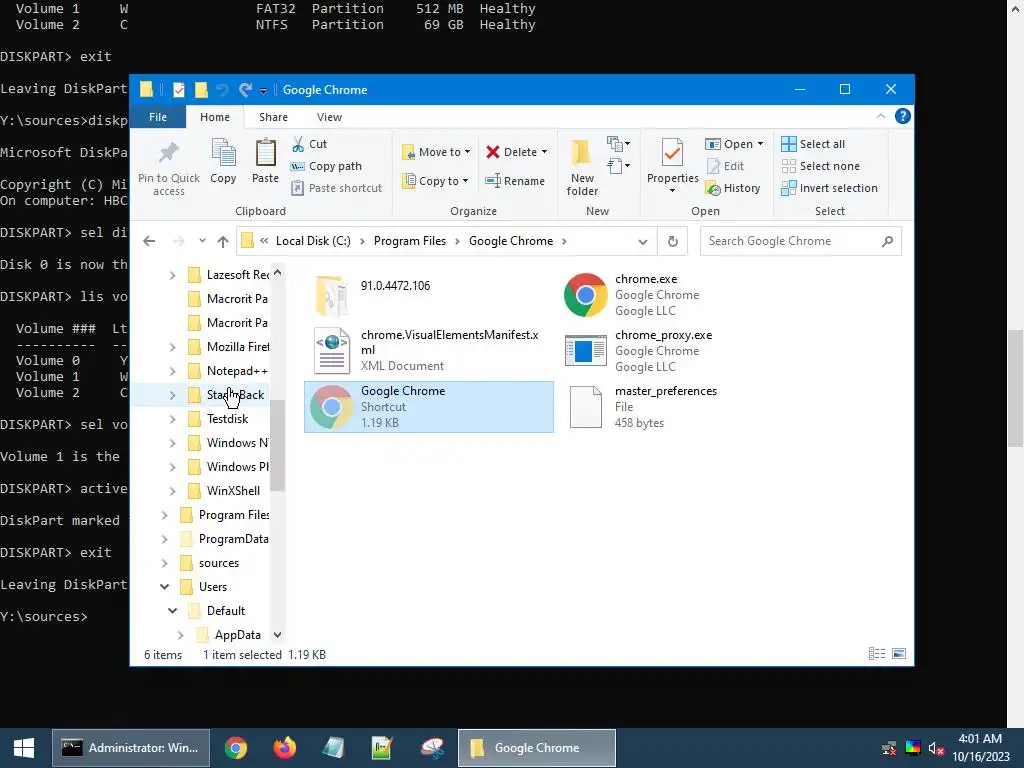Click the clock showing 4:01 AM
1024x768 pixels.
coord(980,739)
